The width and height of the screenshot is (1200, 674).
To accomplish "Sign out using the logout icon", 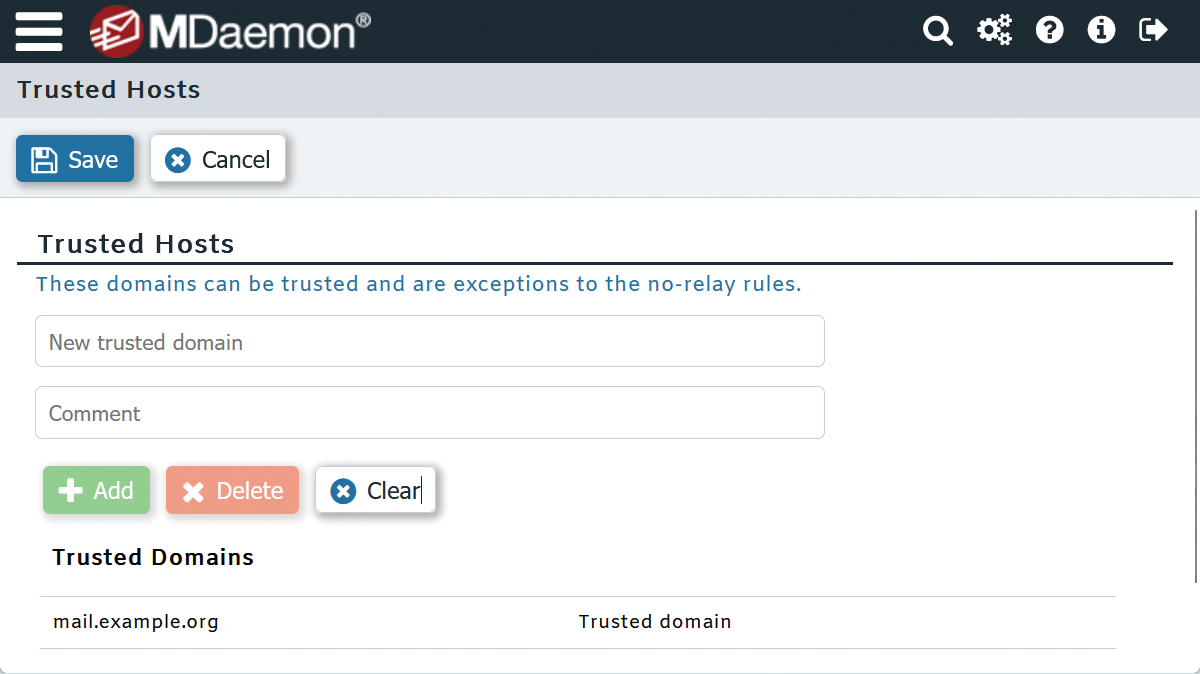I will coord(1152,30).
